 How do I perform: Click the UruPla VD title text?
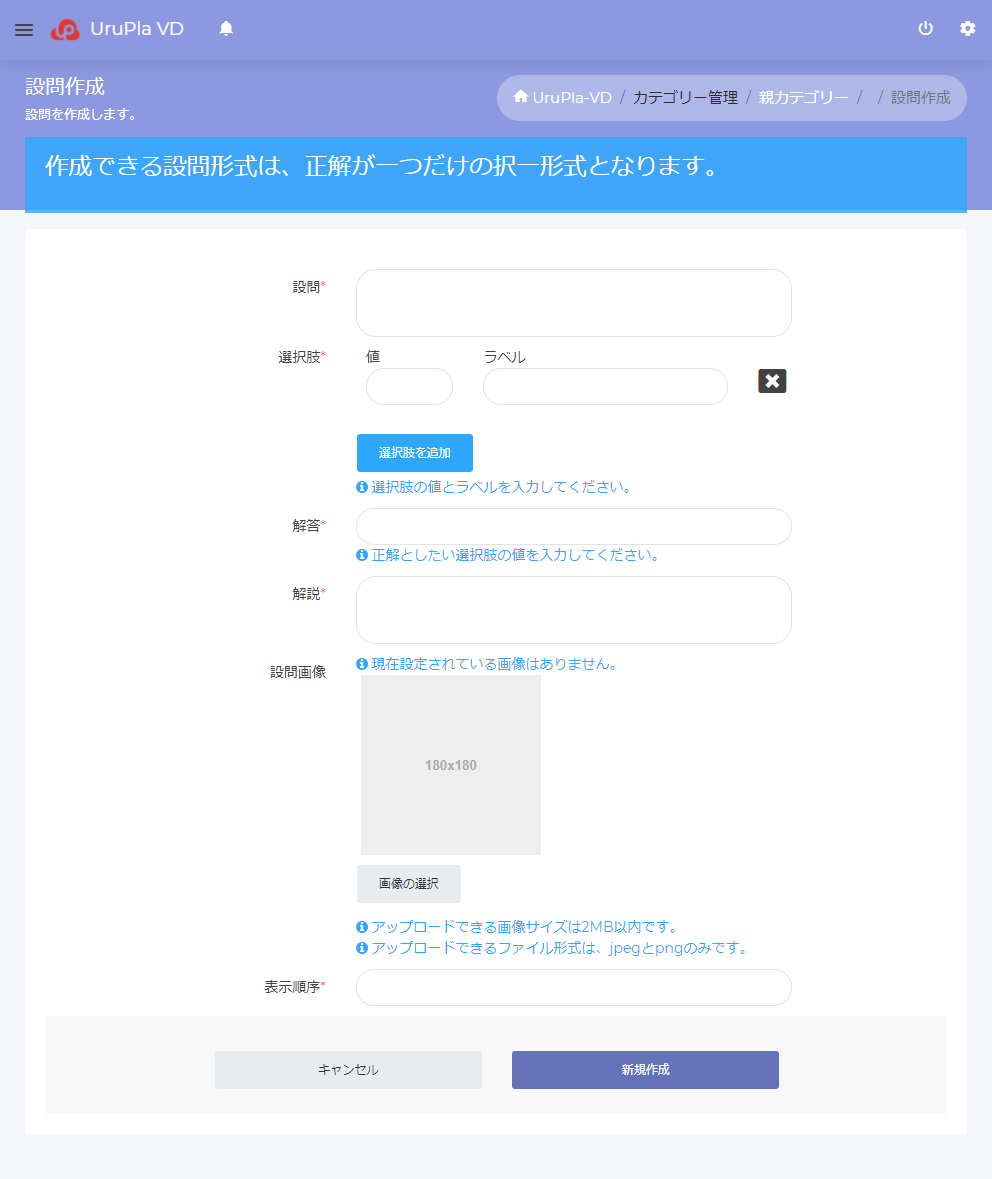(137, 29)
